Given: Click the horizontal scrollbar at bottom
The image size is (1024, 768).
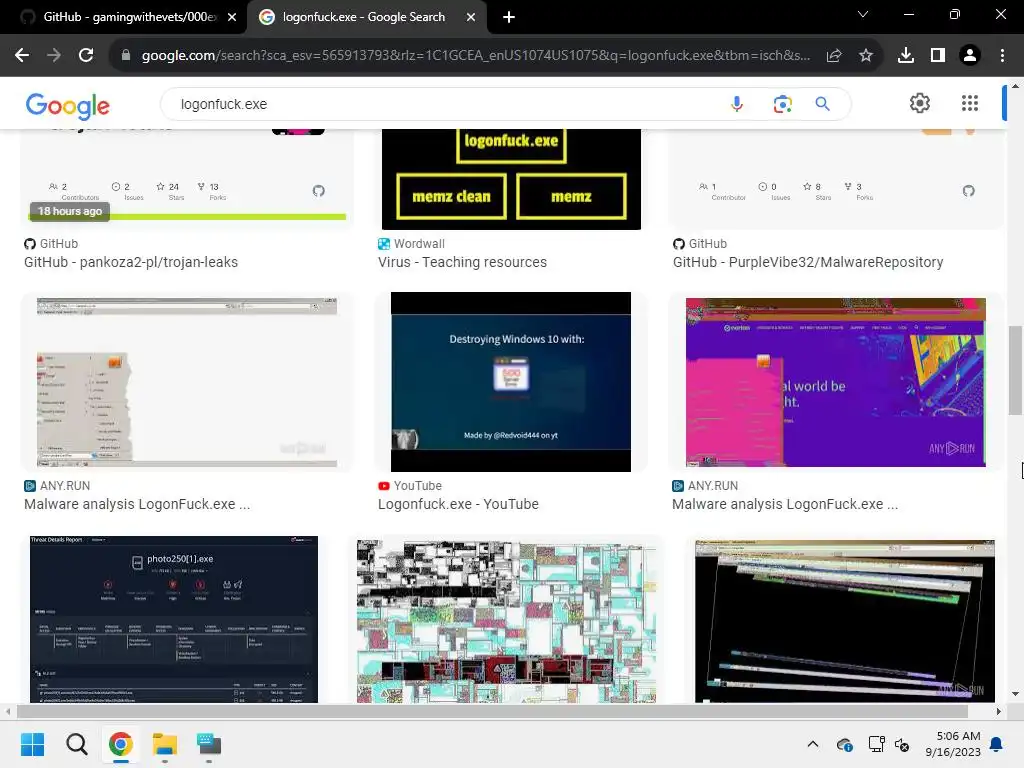Looking at the screenshot, I should pos(492,711).
